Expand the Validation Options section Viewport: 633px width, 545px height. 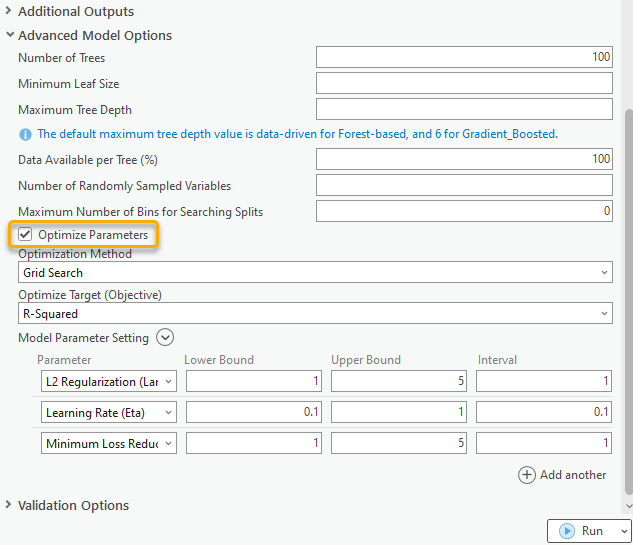point(9,506)
